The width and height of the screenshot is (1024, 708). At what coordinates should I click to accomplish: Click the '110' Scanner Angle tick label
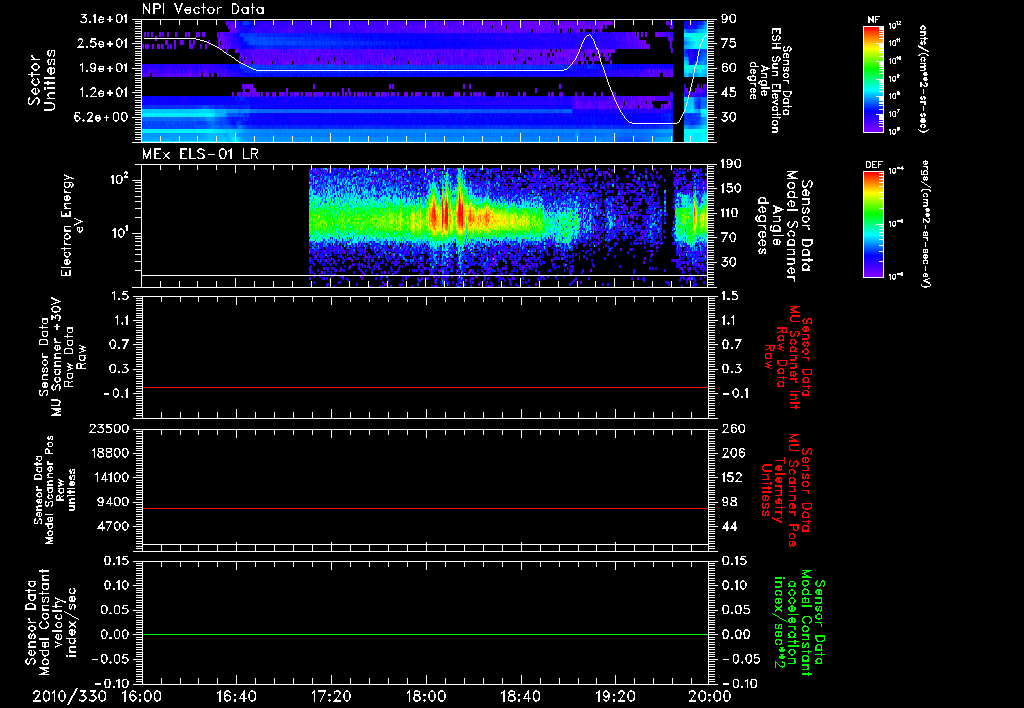tap(731, 213)
